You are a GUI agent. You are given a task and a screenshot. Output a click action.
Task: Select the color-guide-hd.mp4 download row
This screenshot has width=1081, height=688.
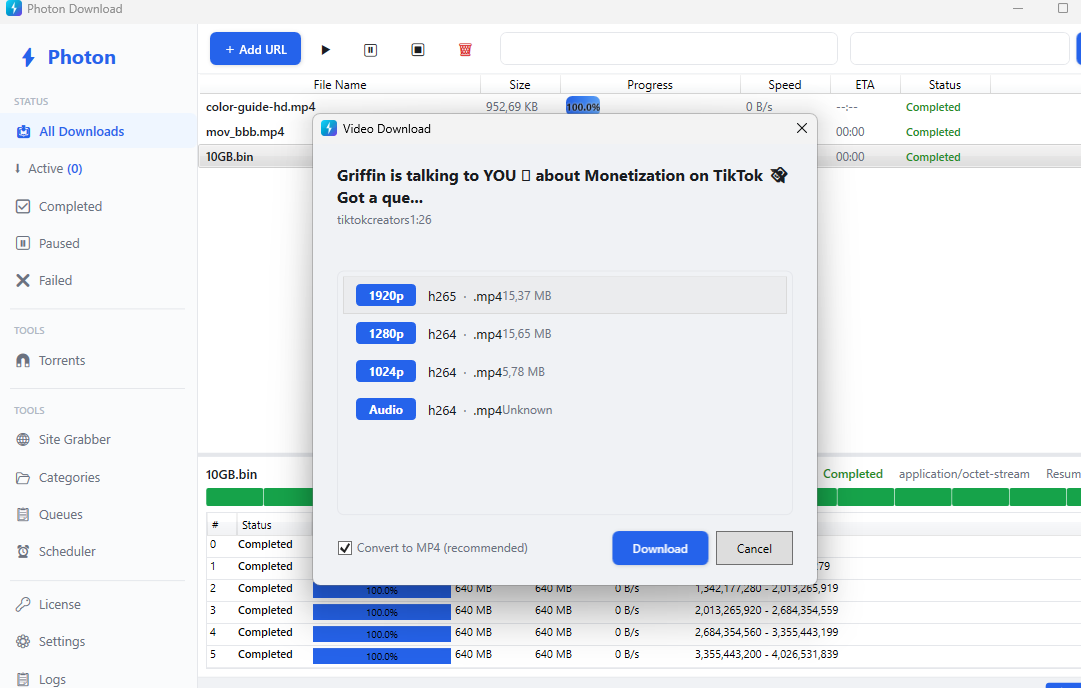tap(640, 107)
